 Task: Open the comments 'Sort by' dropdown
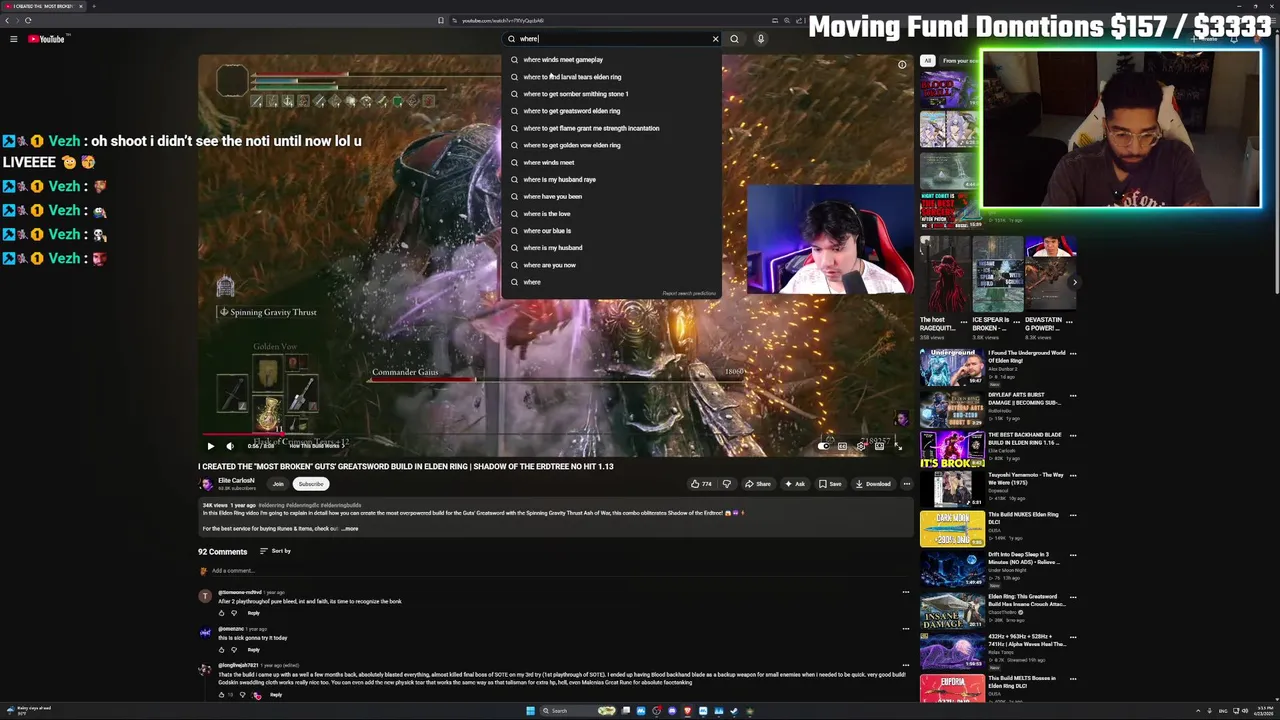(x=275, y=551)
